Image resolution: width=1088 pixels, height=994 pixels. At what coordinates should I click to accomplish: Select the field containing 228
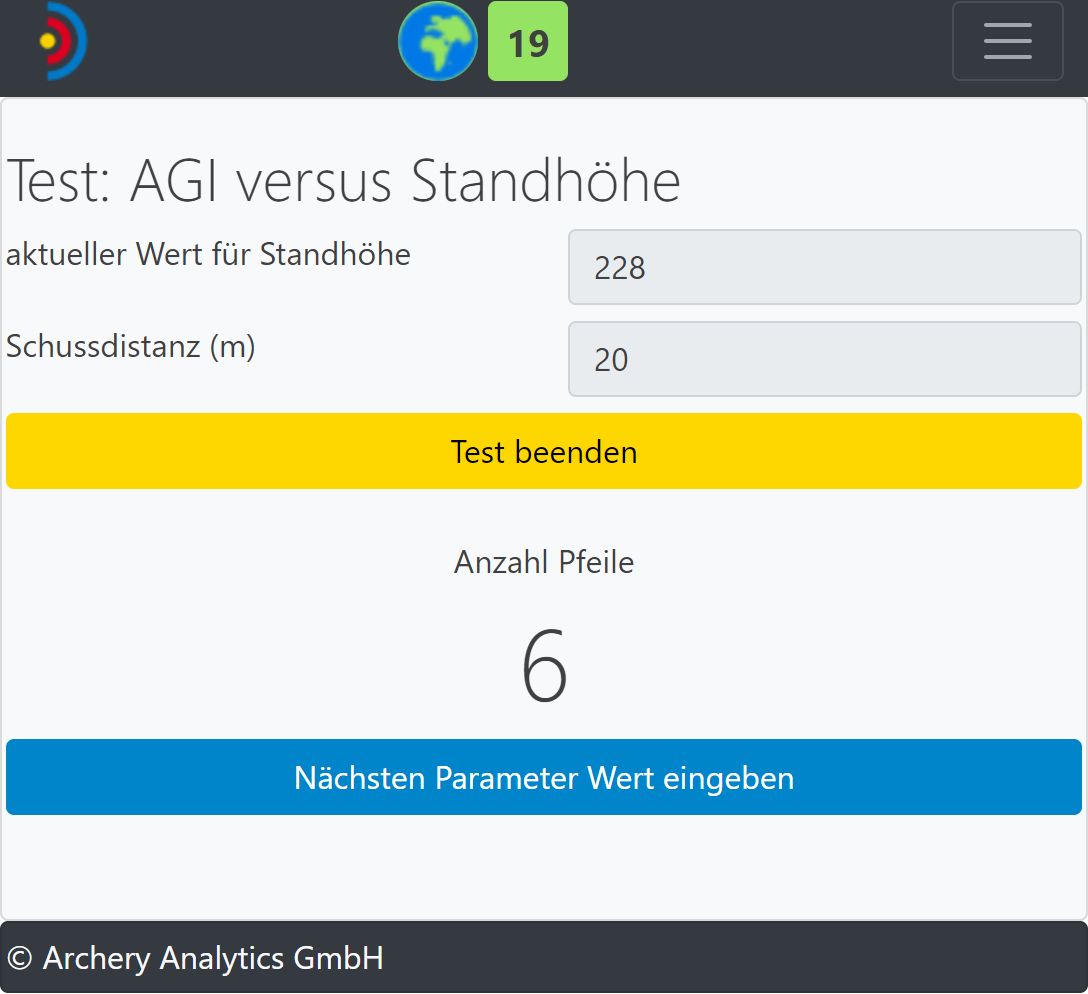click(824, 267)
